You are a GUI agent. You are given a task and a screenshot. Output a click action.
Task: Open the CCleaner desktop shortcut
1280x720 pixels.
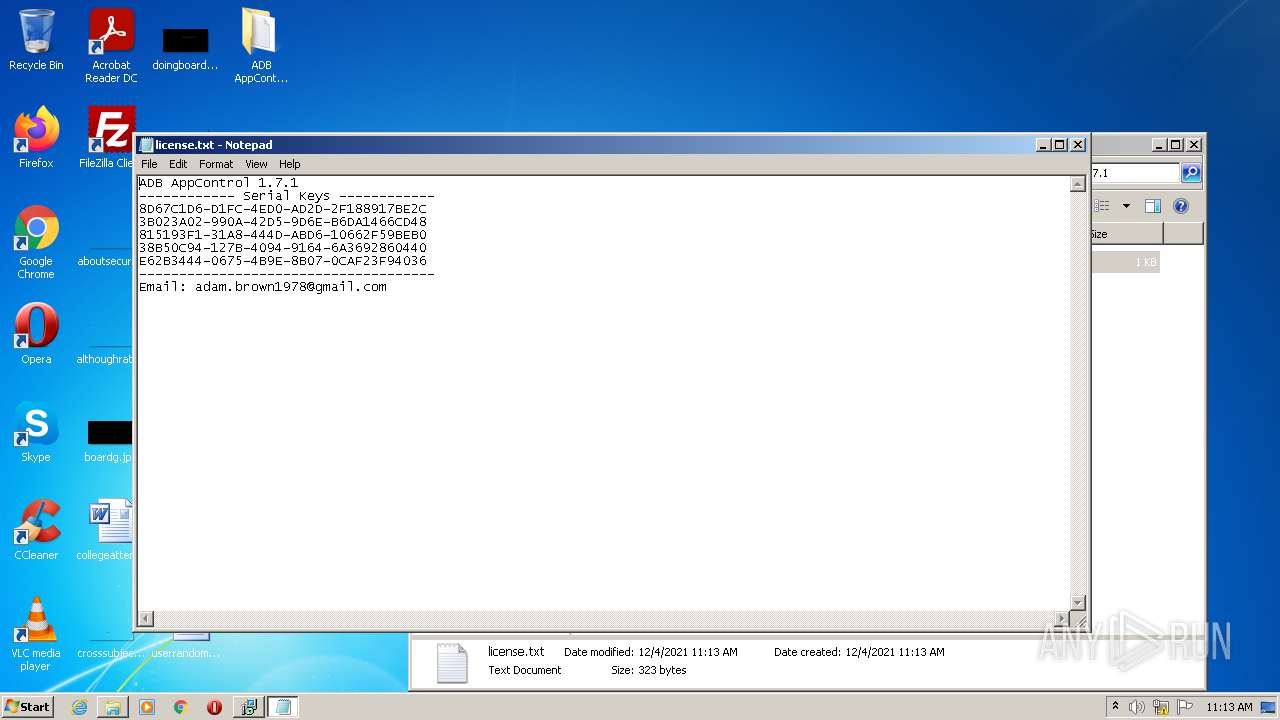[x=36, y=530]
